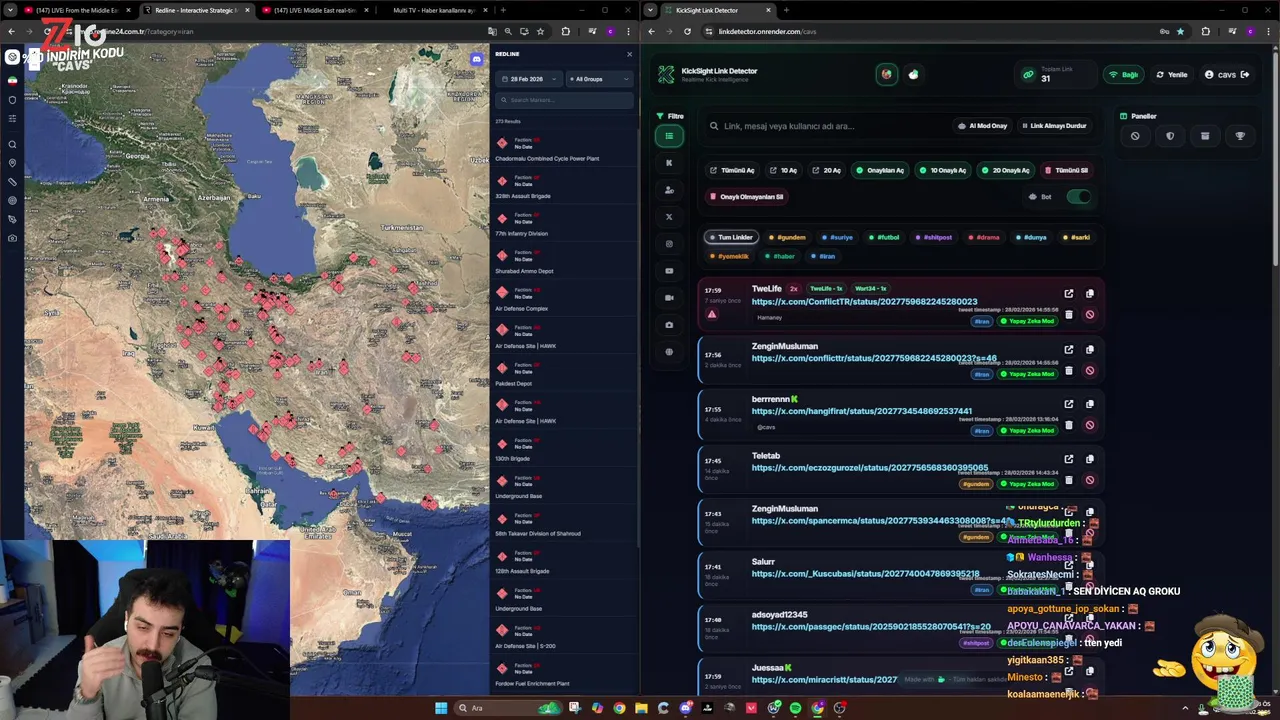Select Shurabad Ammo Depot entry
The width and height of the screenshot is (1280, 720).
(564, 262)
